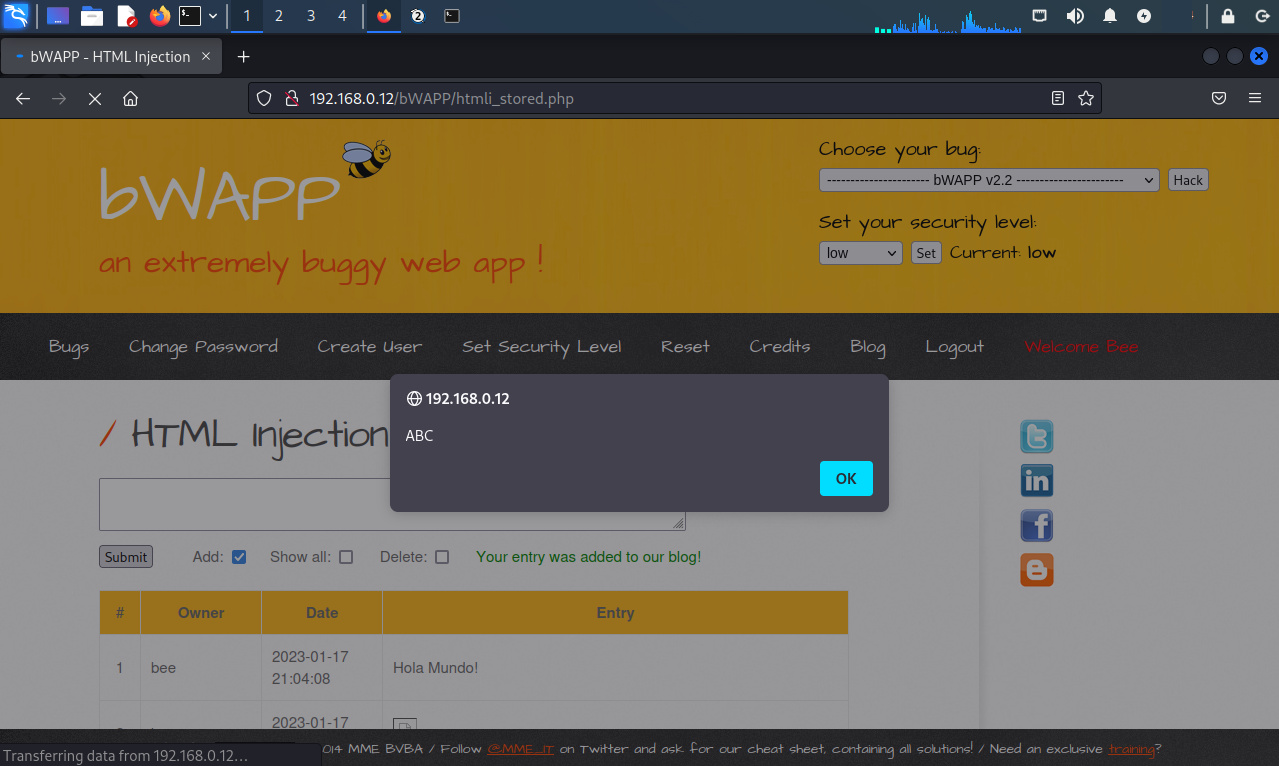This screenshot has height=766, width=1279.
Task: Open Reader View icon in address bar
Action: (x=1058, y=98)
